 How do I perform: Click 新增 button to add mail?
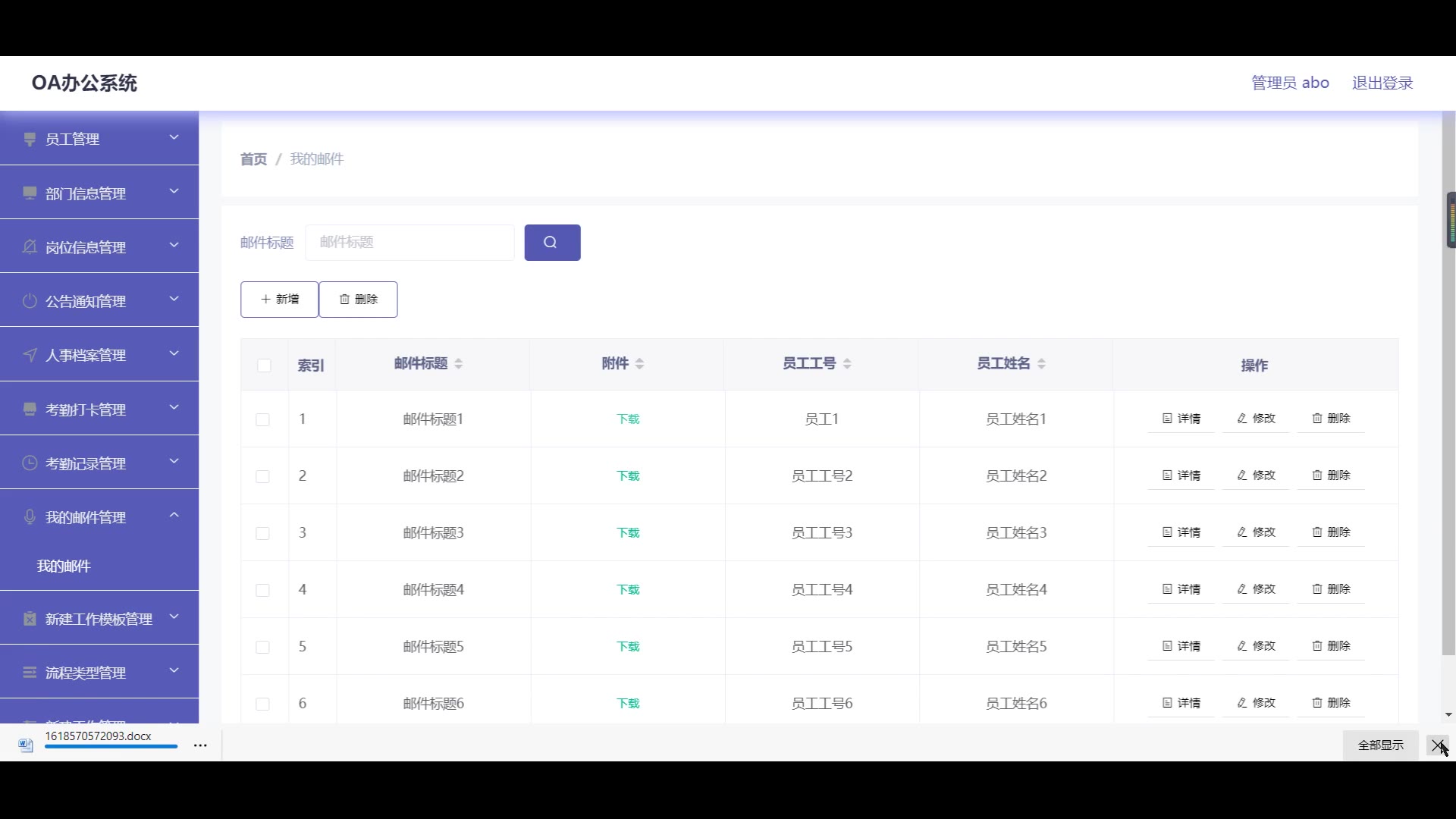[280, 300]
